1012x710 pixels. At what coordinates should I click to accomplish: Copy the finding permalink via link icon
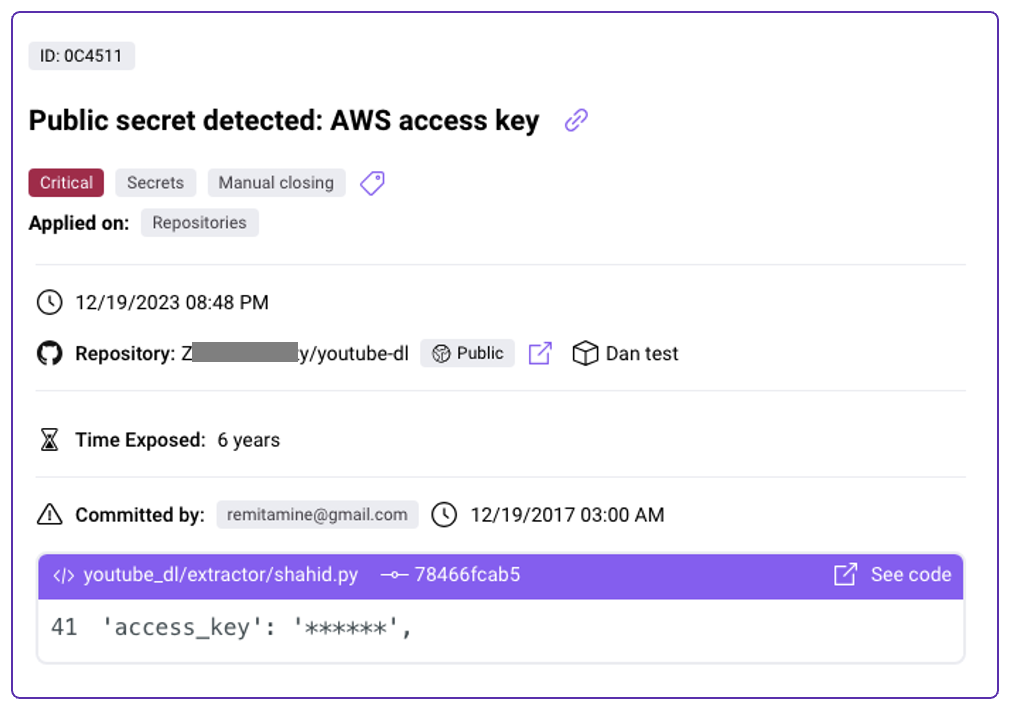(x=576, y=121)
